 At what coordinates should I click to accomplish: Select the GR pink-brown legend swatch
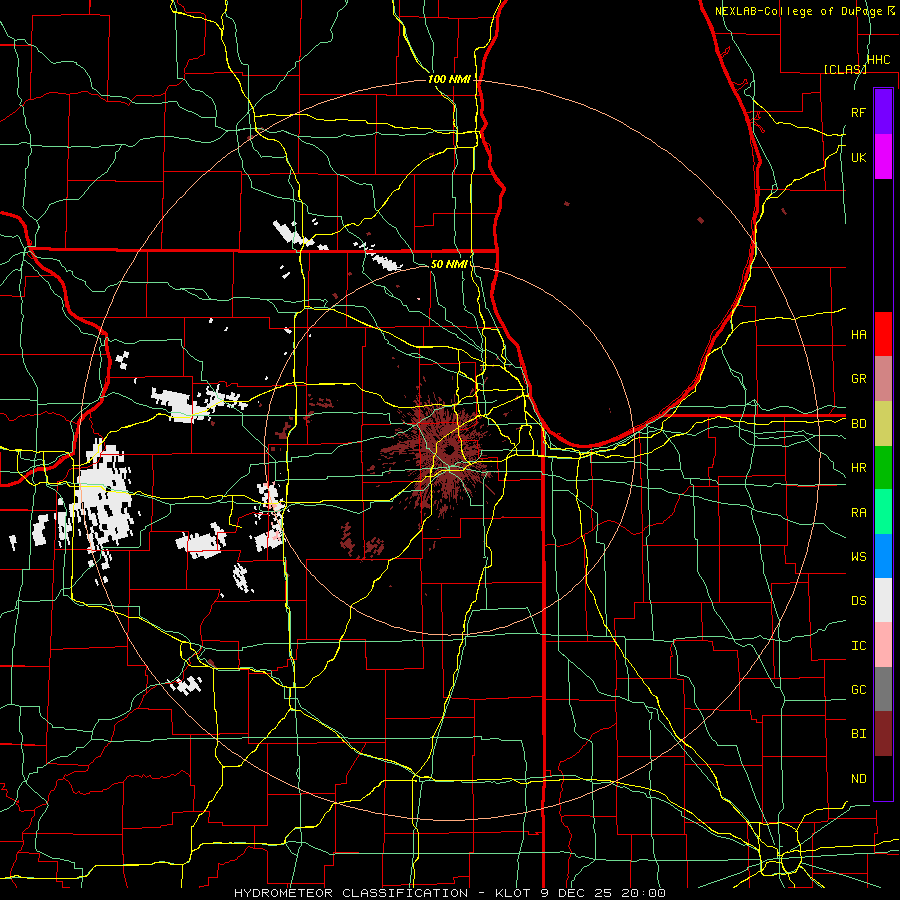(883, 379)
